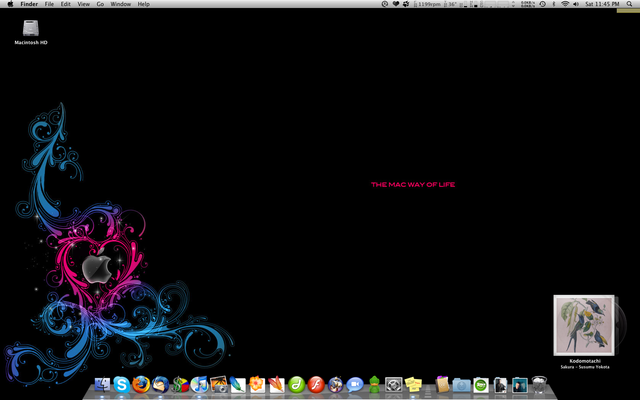640x400 pixels.
Task: Click the Sat 11:45 PM clock
Action: 602,4
